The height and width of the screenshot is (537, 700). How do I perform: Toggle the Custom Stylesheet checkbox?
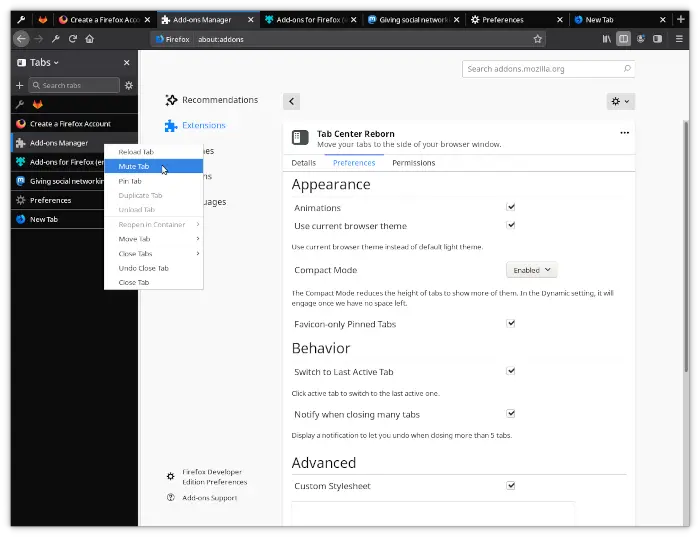tap(511, 485)
